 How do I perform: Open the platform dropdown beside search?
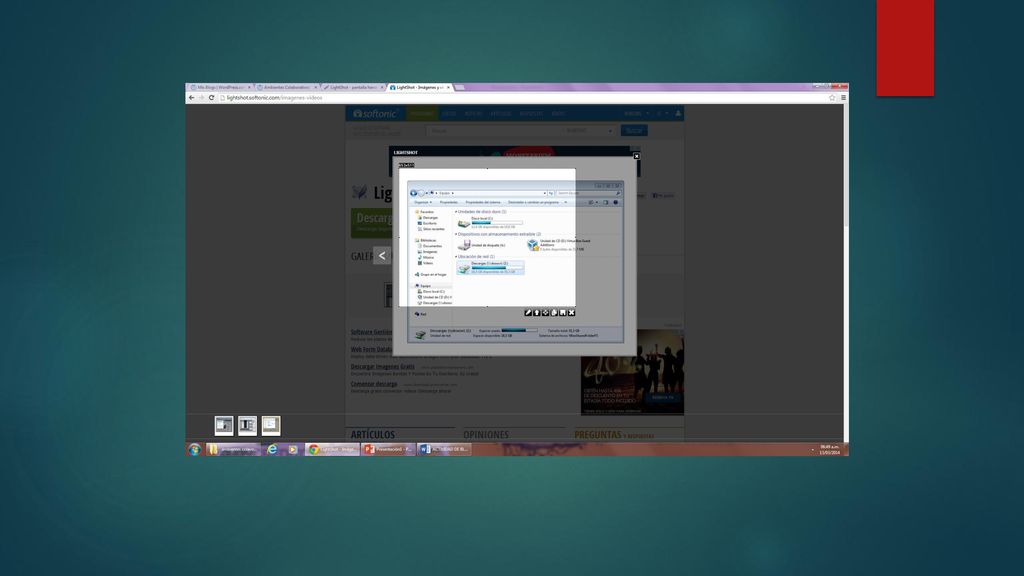pyautogui.click(x=590, y=131)
